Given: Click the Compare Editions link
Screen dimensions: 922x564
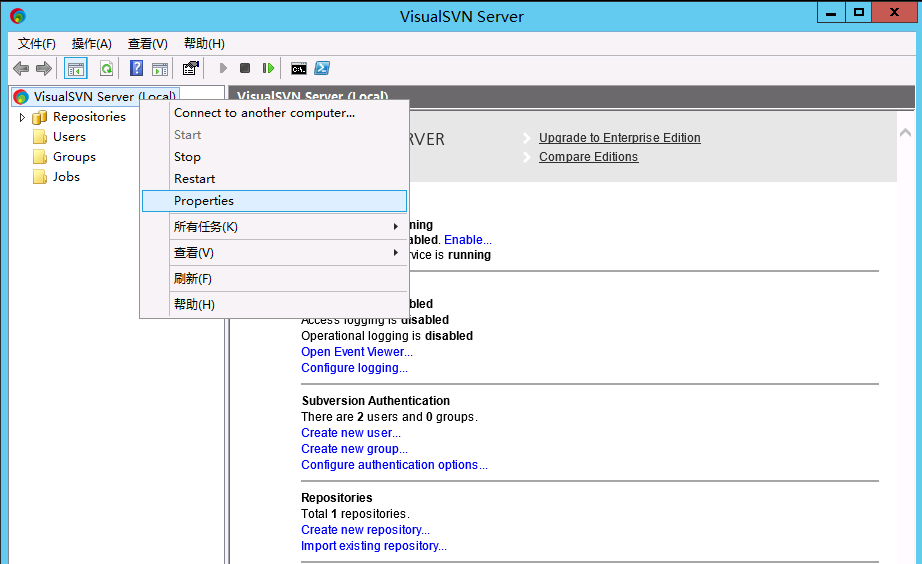Looking at the screenshot, I should 589,157.
